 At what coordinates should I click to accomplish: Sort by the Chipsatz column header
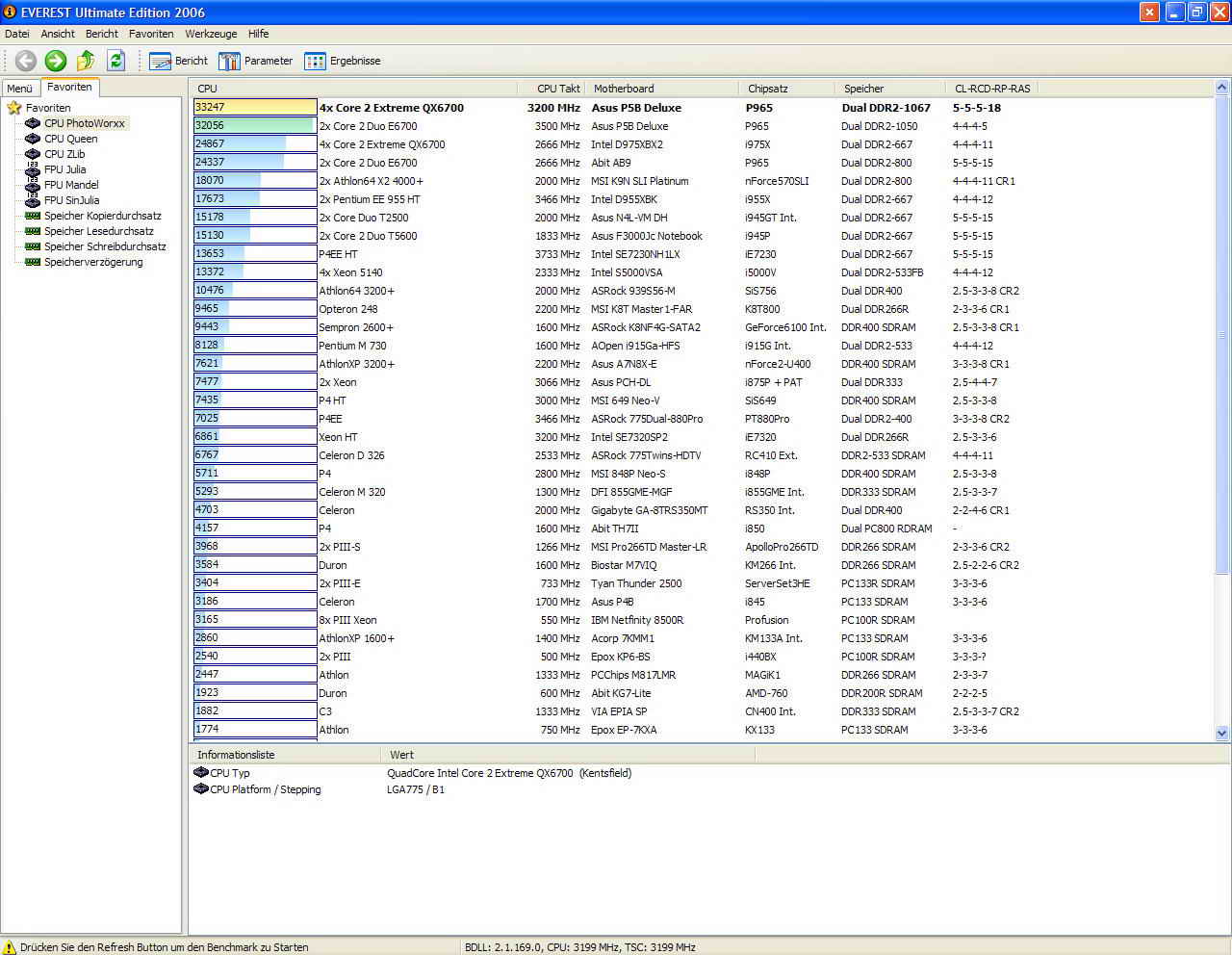787,88
